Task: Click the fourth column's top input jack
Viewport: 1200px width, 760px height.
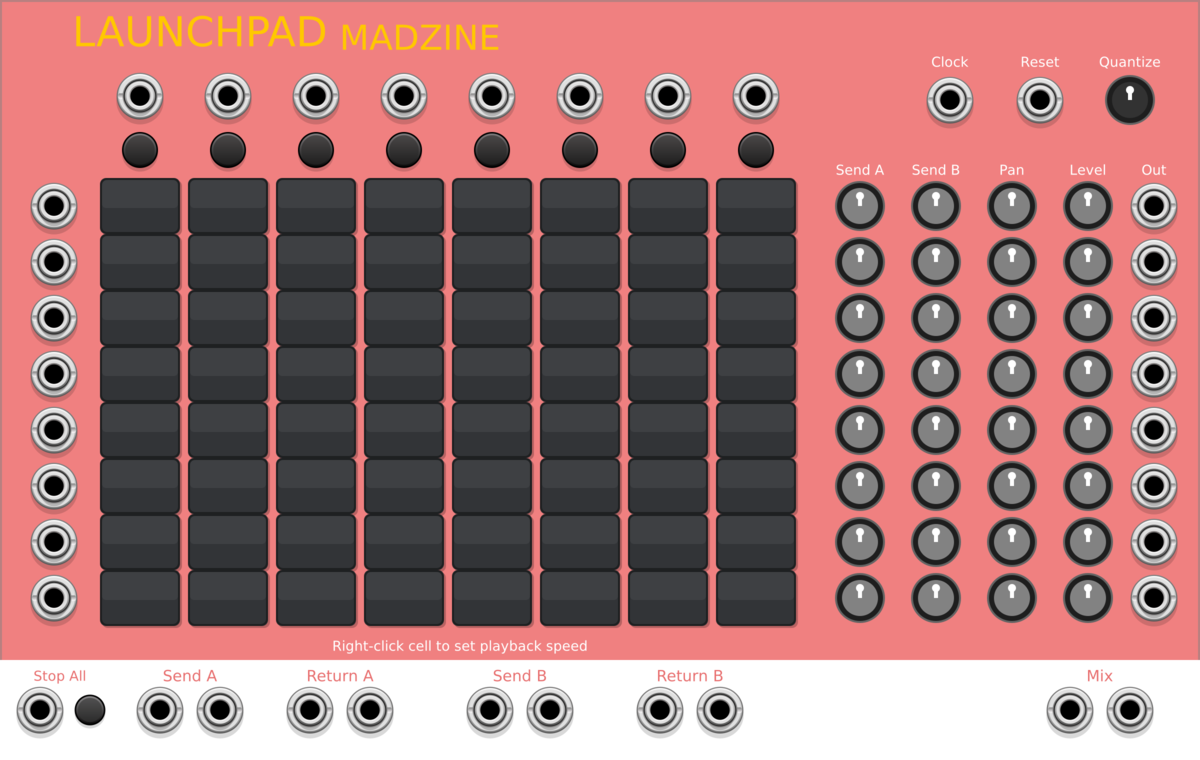Action: [x=404, y=97]
